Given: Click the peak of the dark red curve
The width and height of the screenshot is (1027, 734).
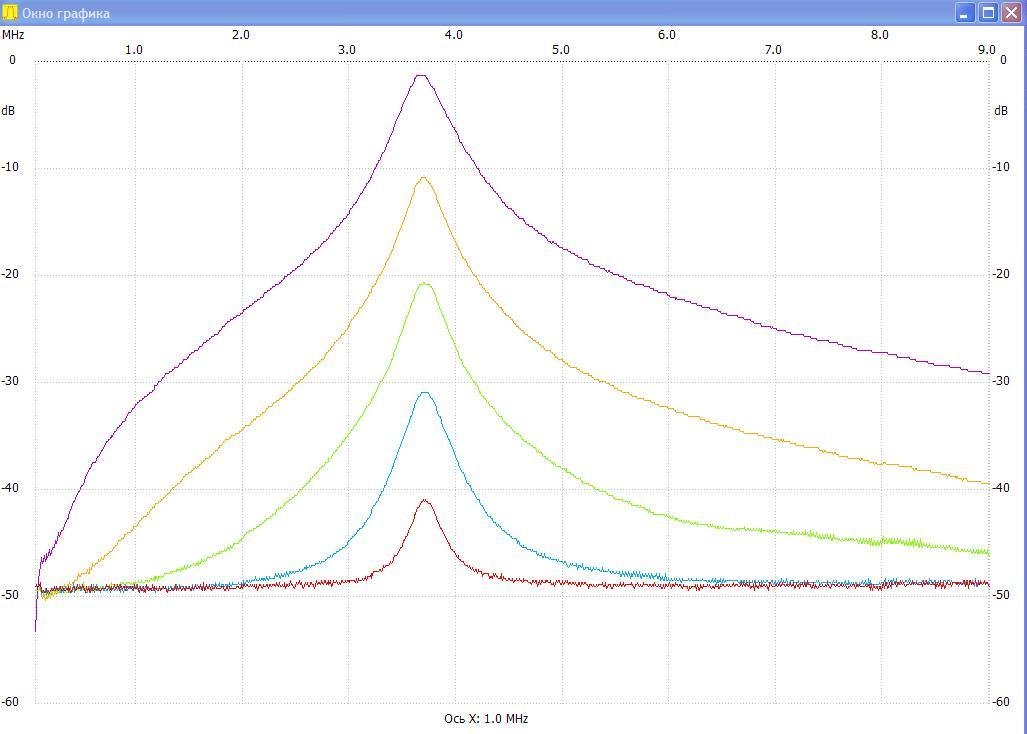Looking at the screenshot, I should tap(426, 500).
